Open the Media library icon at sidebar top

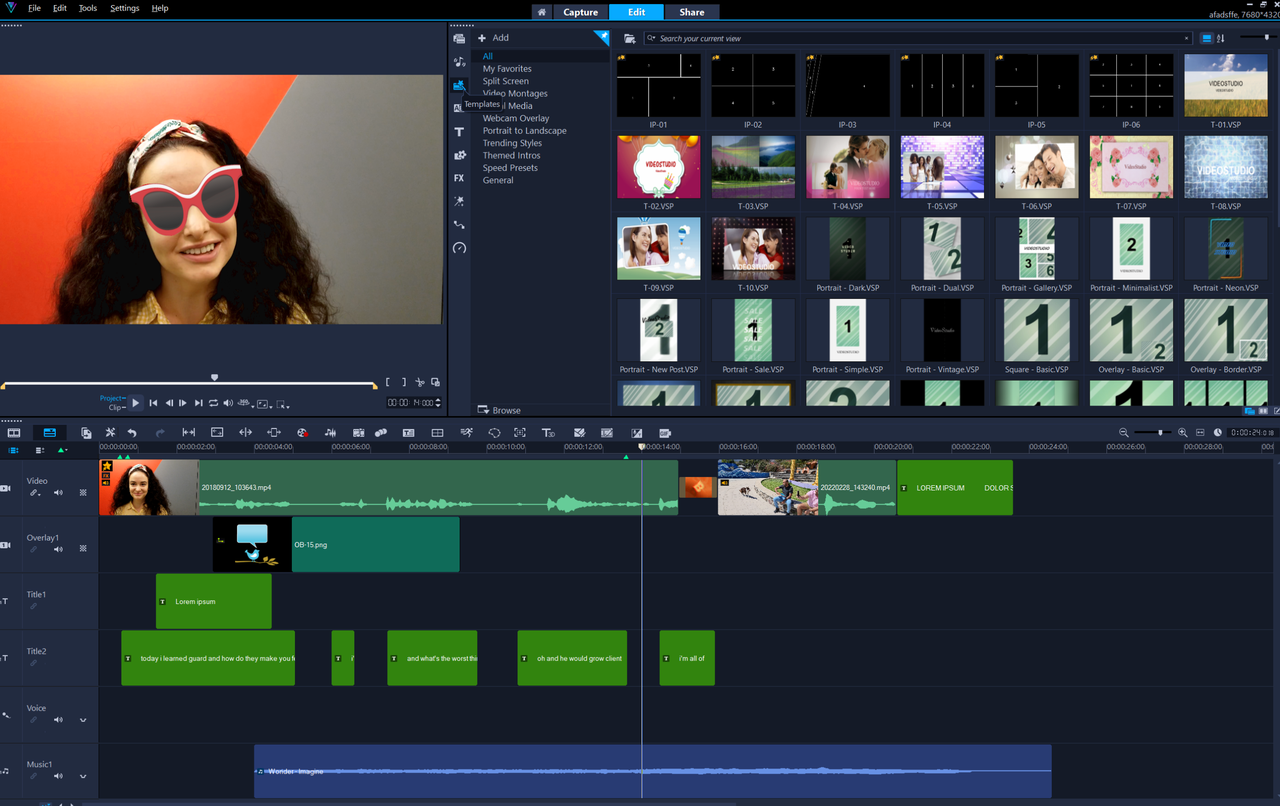459,38
